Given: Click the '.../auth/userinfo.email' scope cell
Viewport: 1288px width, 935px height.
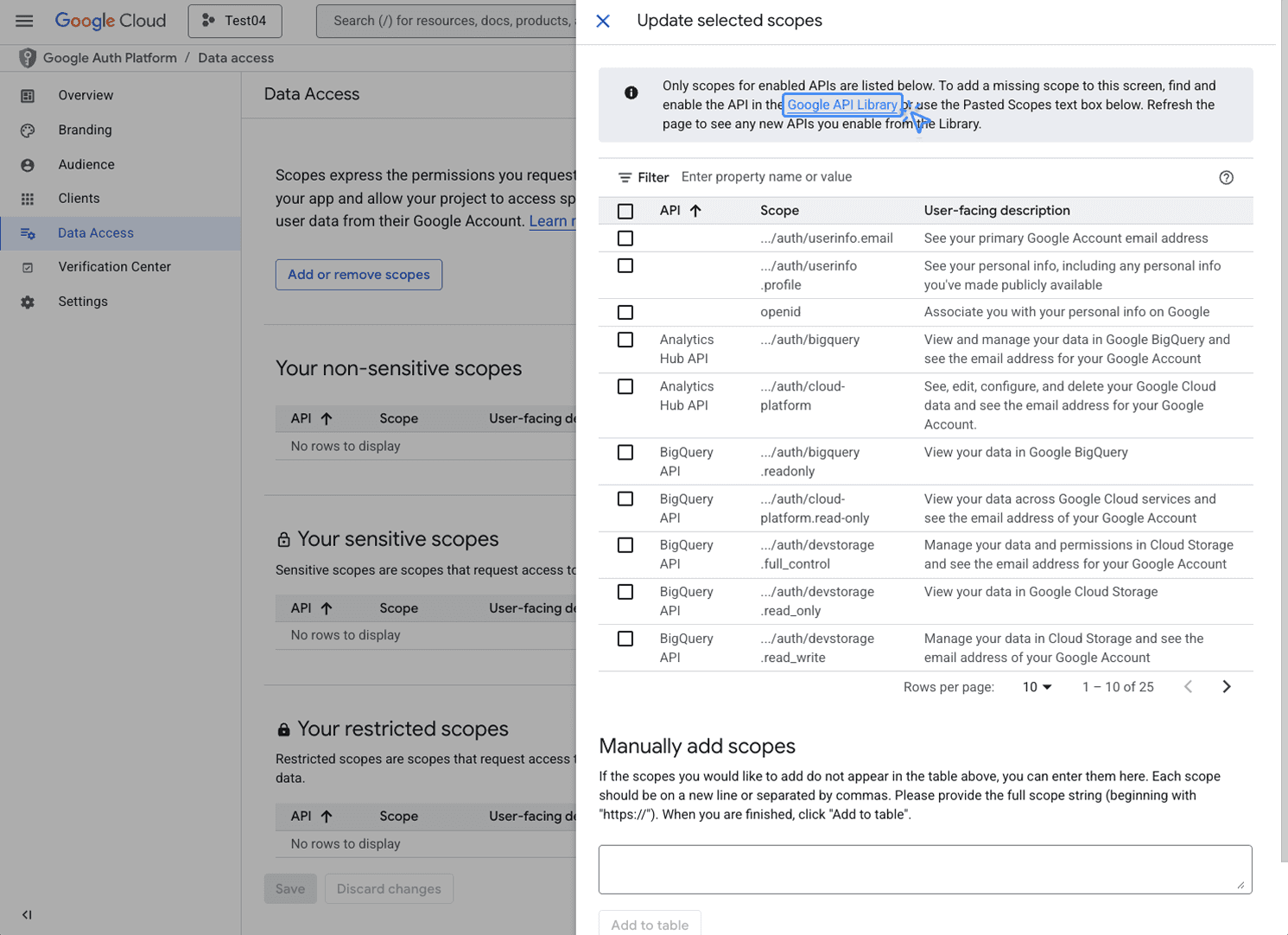Looking at the screenshot, I should [827, 239].
